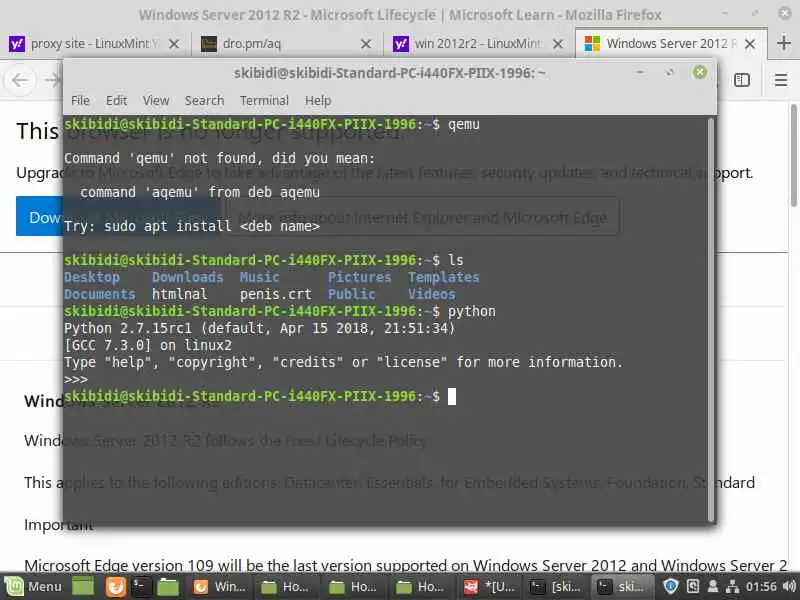Close the 'Windows Server 2012' Firefox tab
Screen dimensions: 800x600
coord(750,44)
